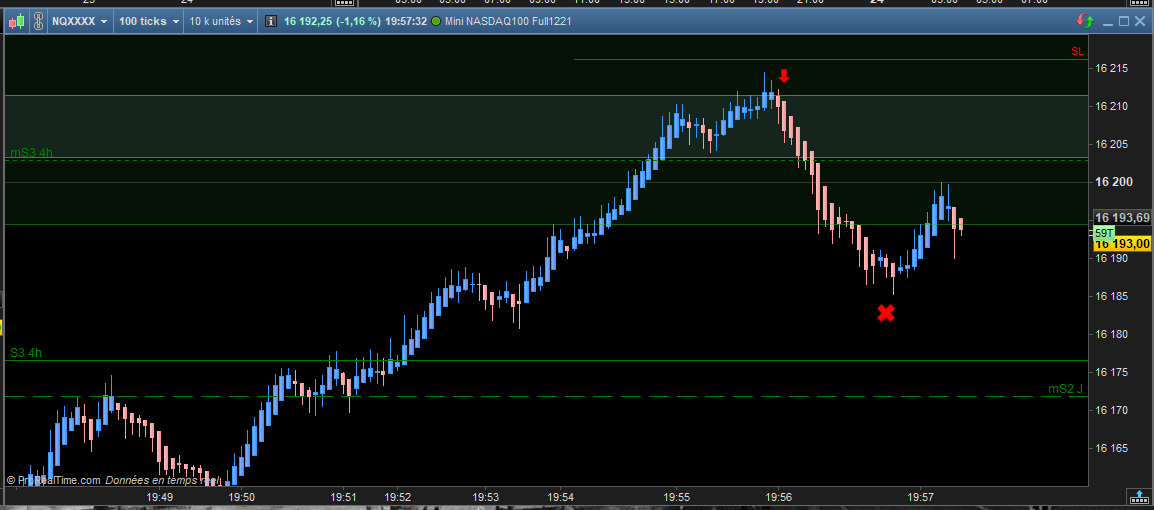Click 16 205 on the price scale
Image resolution: width=1154 pixels, height=510 pixels.
(1111, 144)
